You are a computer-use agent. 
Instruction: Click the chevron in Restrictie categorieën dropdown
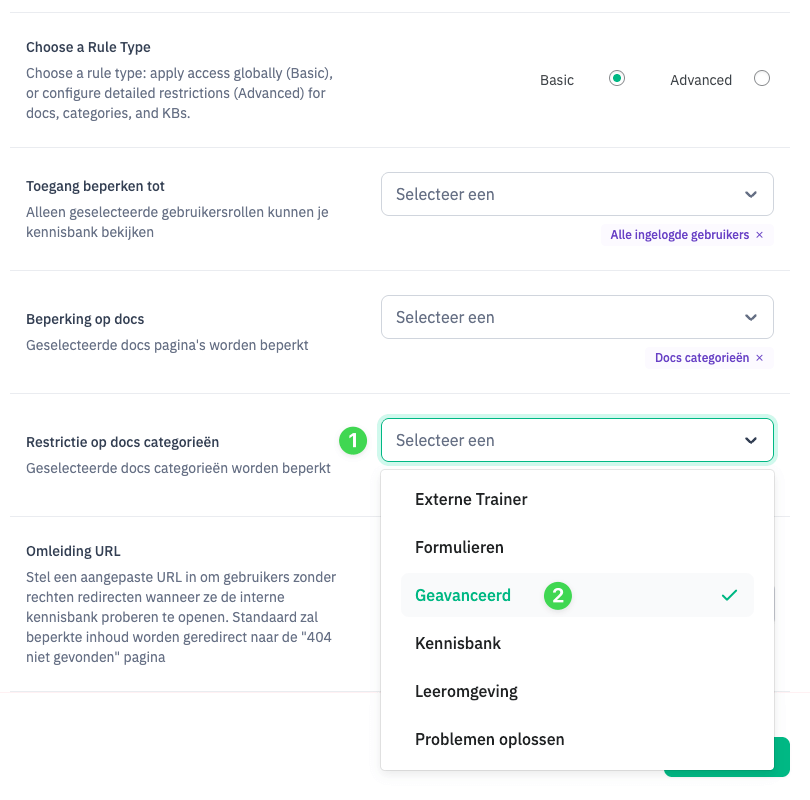point(751,440)
